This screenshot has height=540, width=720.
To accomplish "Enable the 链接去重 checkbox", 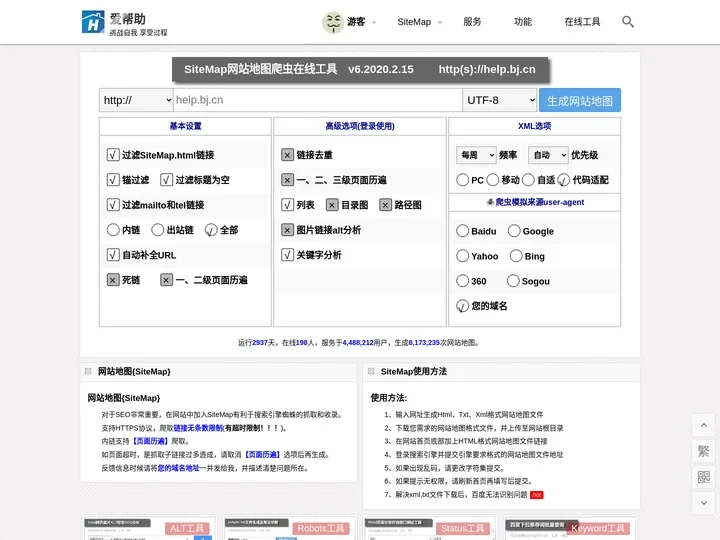I will pos(287,155).
